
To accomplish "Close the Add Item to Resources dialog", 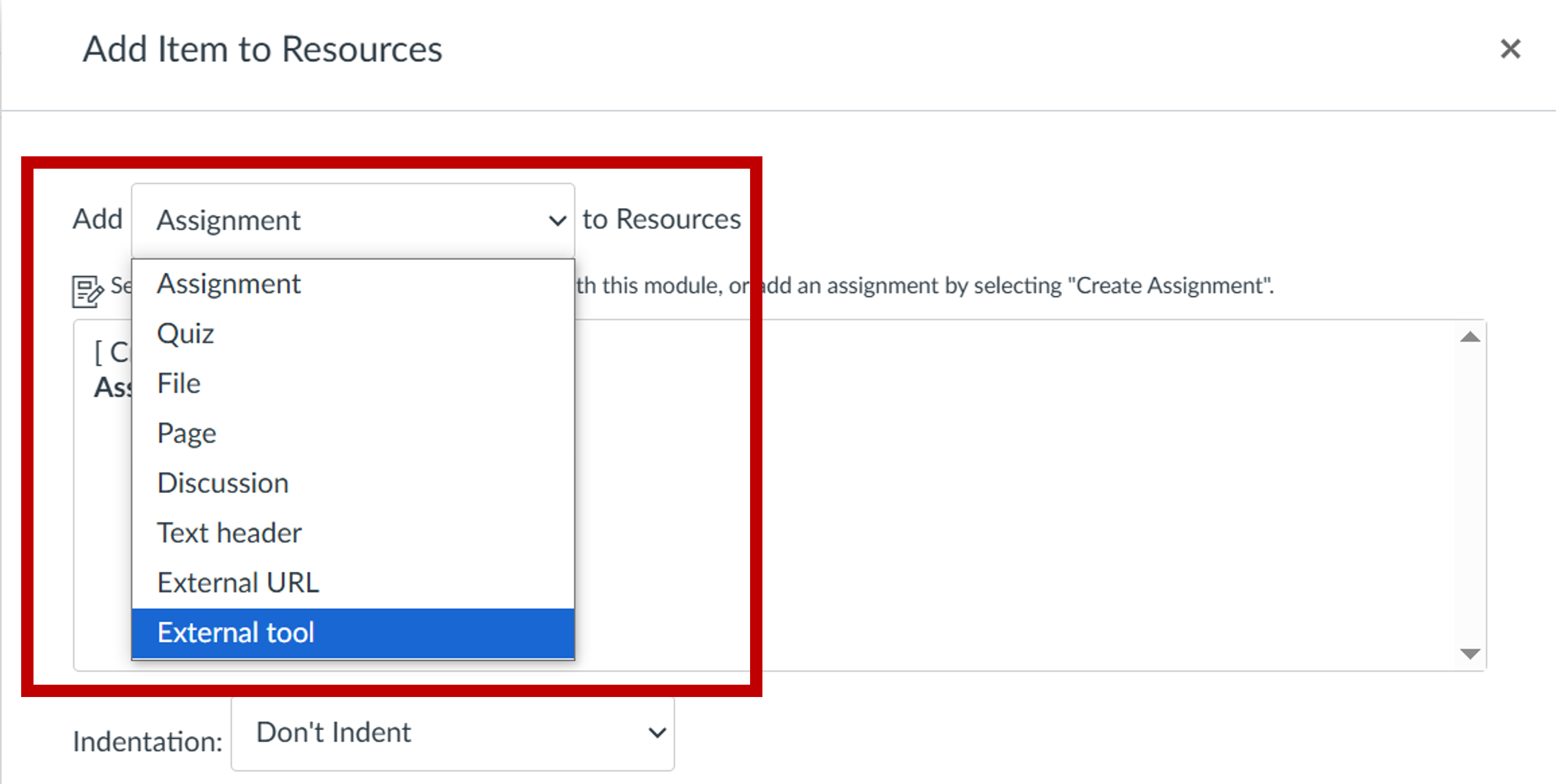I will [1510, 49].
